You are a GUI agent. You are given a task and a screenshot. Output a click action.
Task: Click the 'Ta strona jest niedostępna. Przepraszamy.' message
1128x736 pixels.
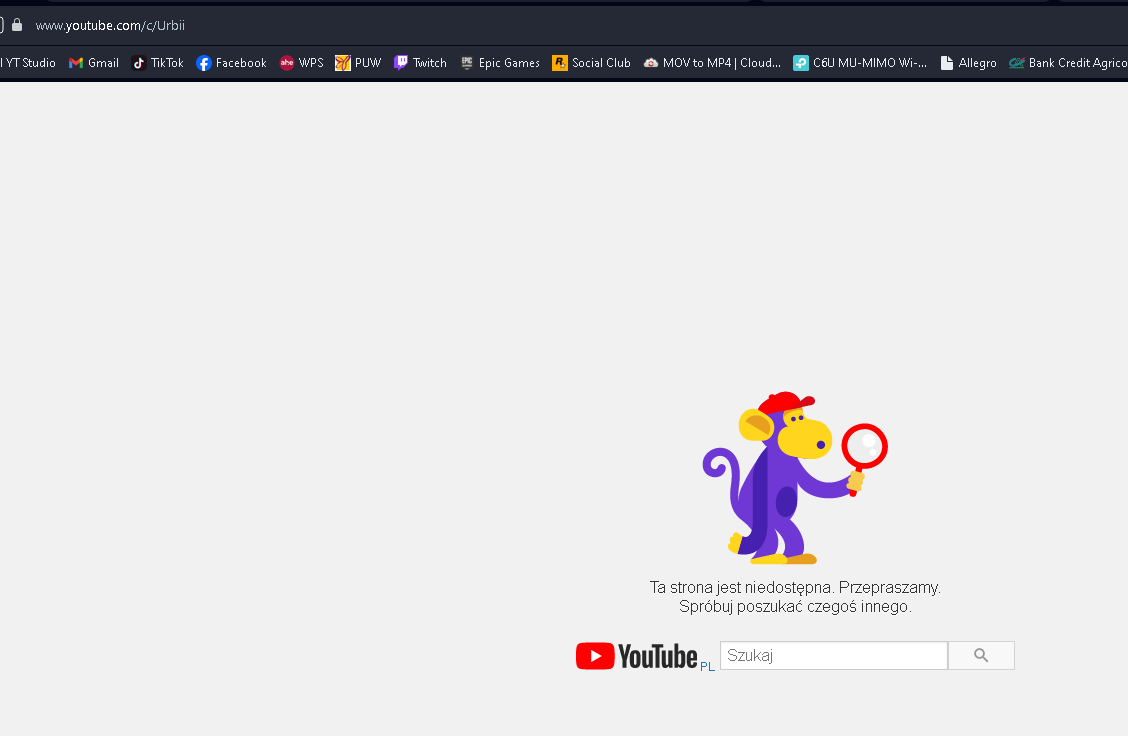pos(795,587)
